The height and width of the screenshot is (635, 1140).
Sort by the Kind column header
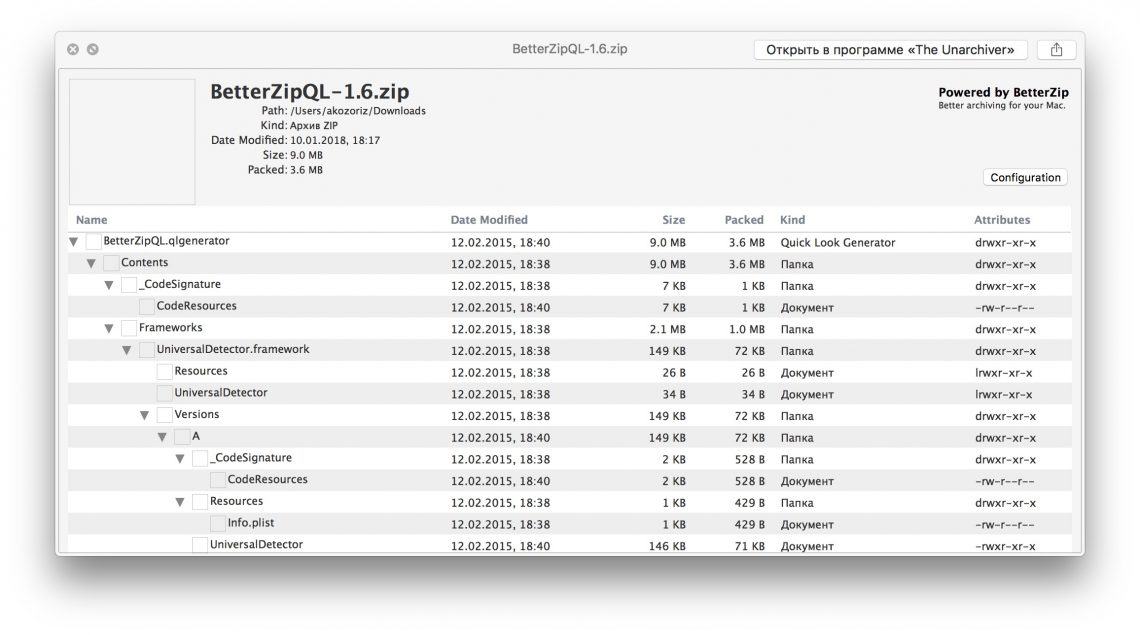click(792, 220)
